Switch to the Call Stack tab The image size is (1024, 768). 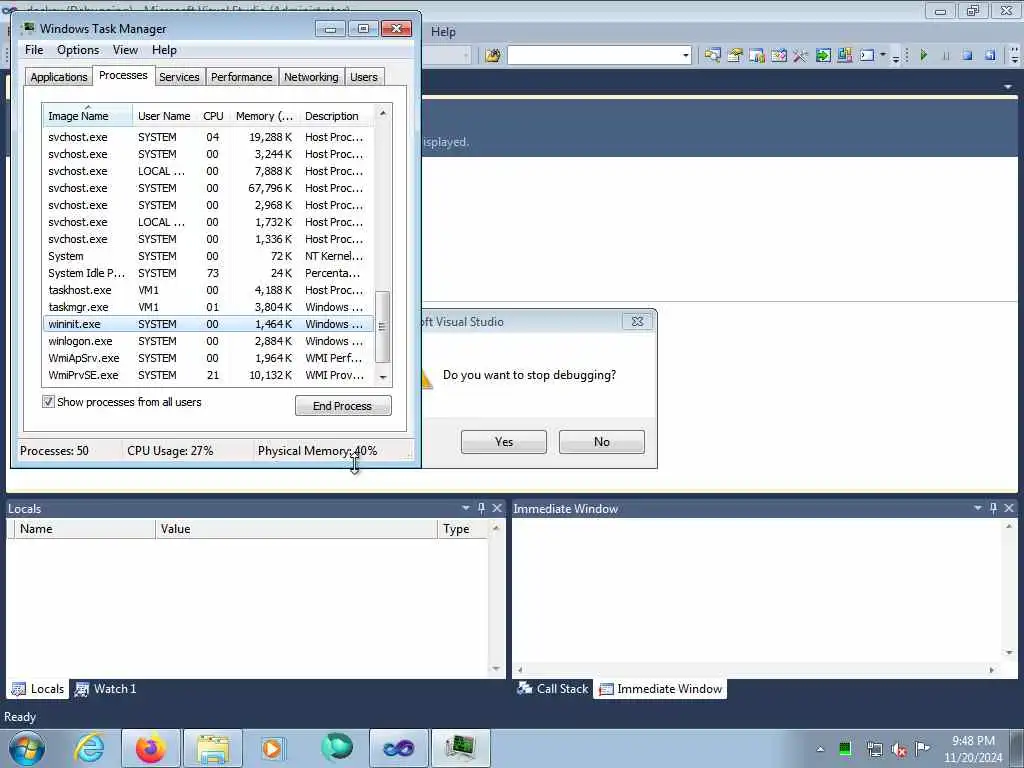point(553,688)
